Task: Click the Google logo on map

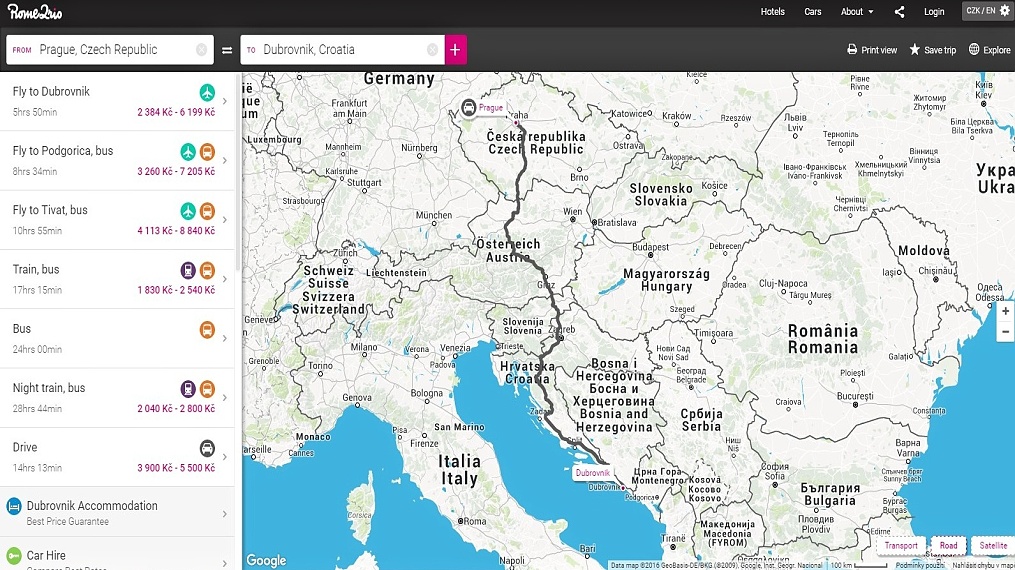Action: [x=266, y=560]
